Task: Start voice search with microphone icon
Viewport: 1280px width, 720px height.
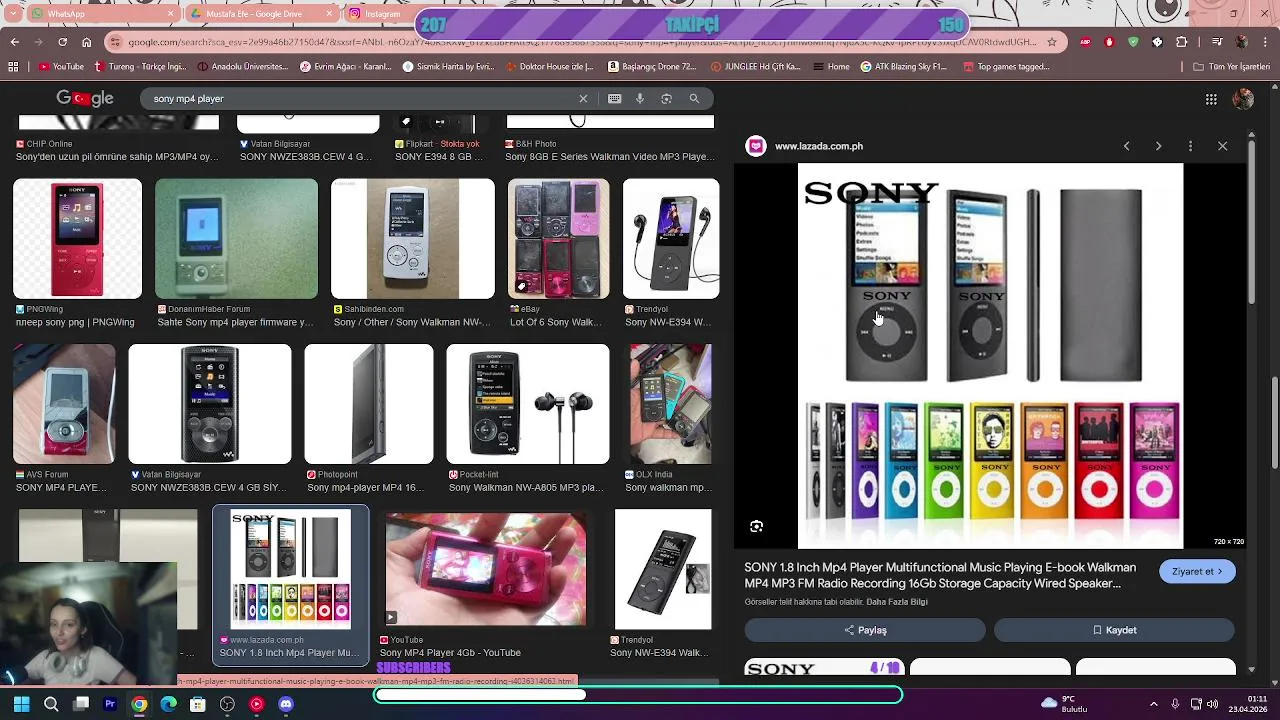Action: coord(640,99)
